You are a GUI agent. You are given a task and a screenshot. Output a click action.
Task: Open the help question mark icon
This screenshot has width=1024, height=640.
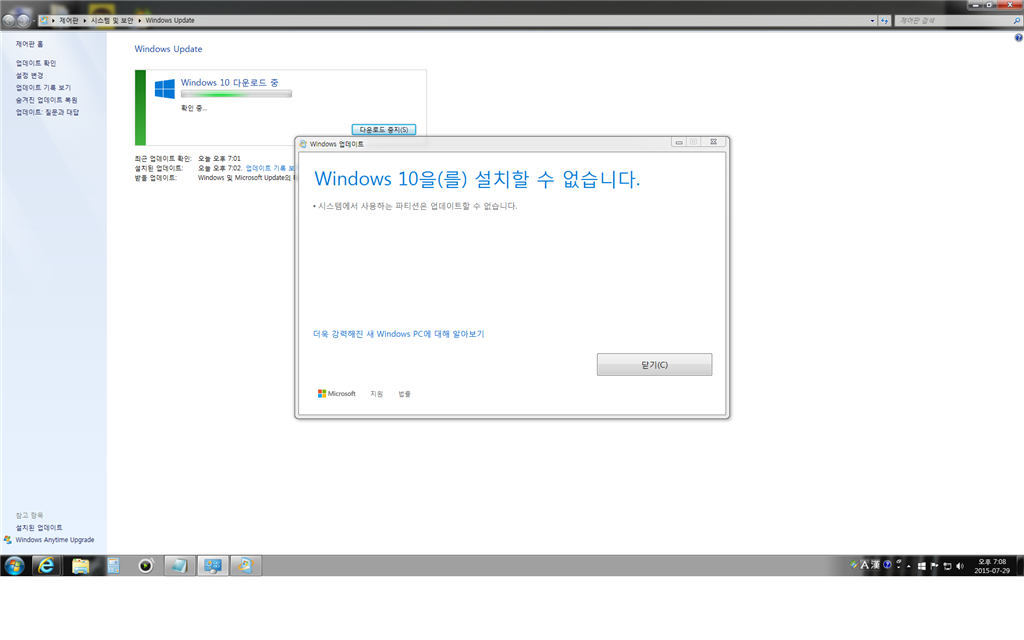click(1018, 38)
